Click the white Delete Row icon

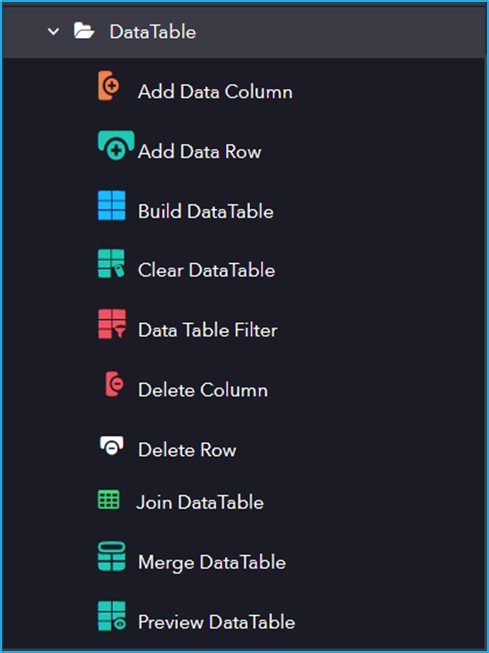pyautogui.click(x=112, y=446)
